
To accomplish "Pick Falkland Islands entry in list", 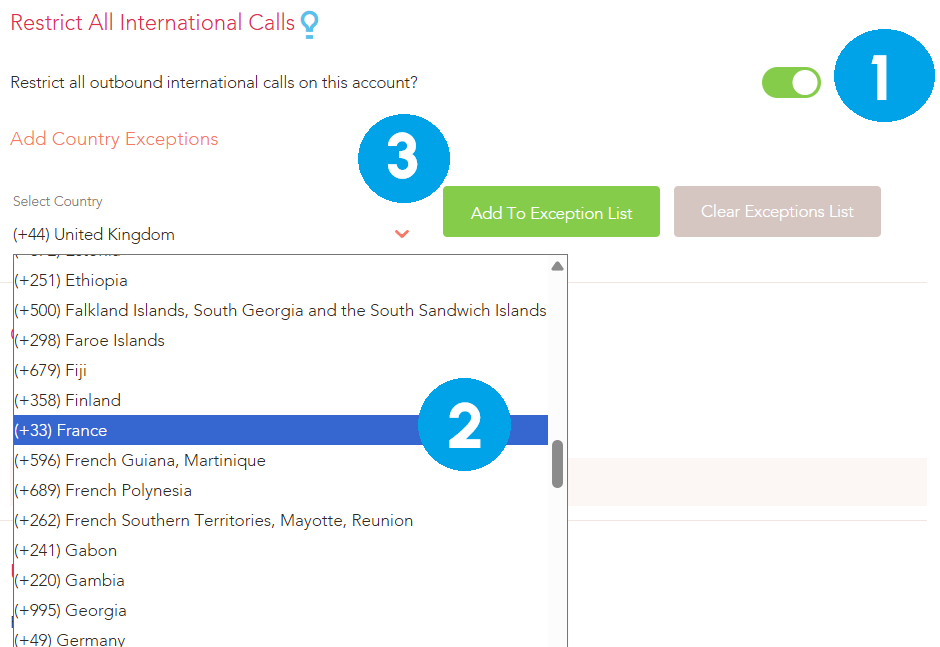I will point(281,310).
